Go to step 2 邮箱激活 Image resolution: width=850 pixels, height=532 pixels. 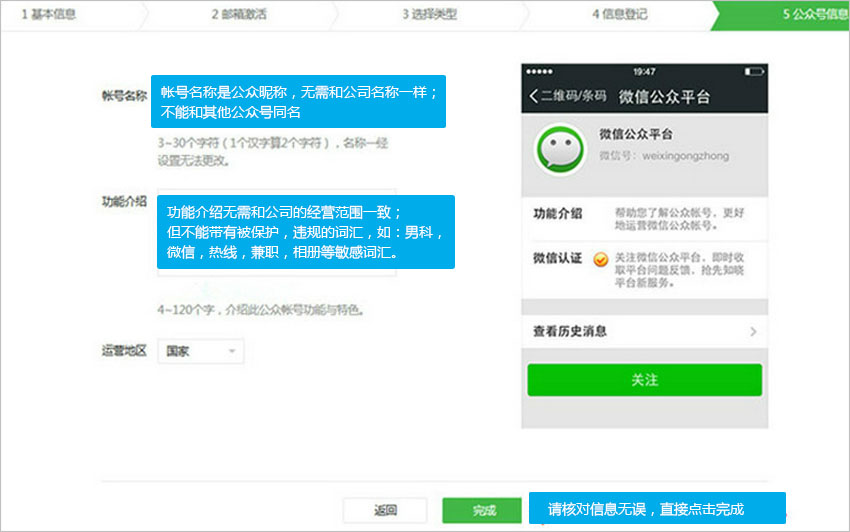click(238, 14)
